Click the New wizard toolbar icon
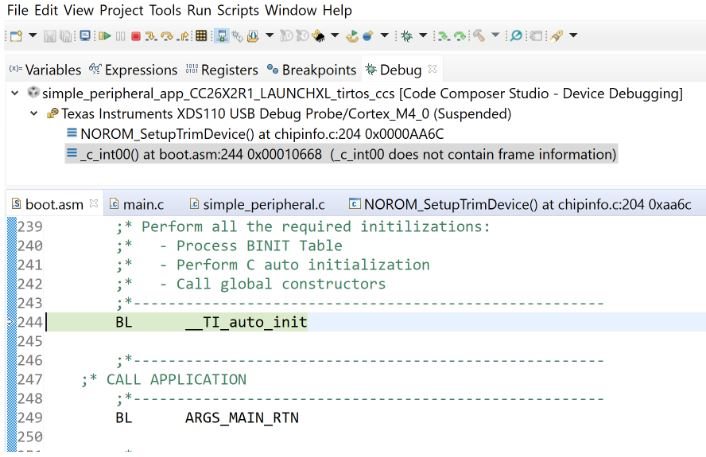The image size is (706, 457). pyautogui.click(x=16, y=36)
